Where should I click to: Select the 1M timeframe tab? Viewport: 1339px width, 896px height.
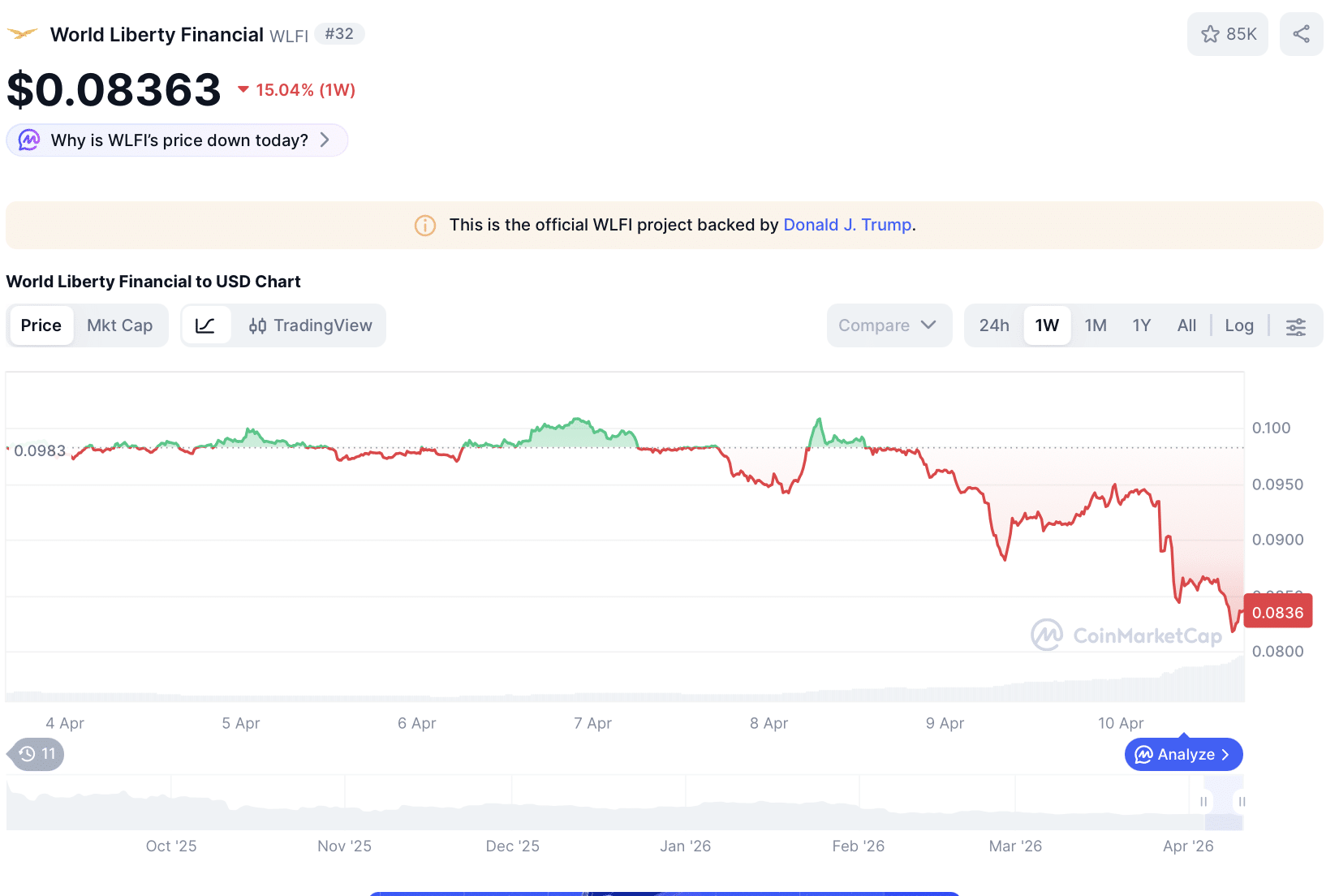pyautogui.click(x=1096, y=325)
